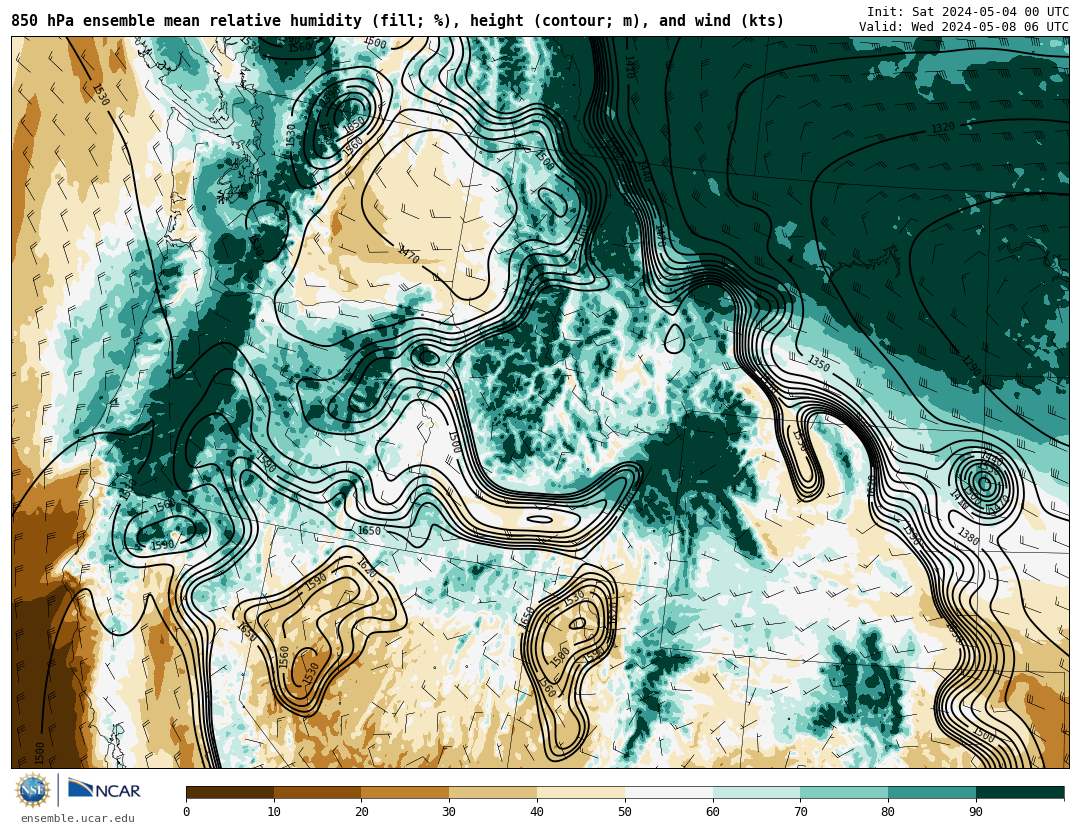The image size is (1080, 831).
Task: Click the chart title text
Action: pyautogui.click(x=397, y=21)
